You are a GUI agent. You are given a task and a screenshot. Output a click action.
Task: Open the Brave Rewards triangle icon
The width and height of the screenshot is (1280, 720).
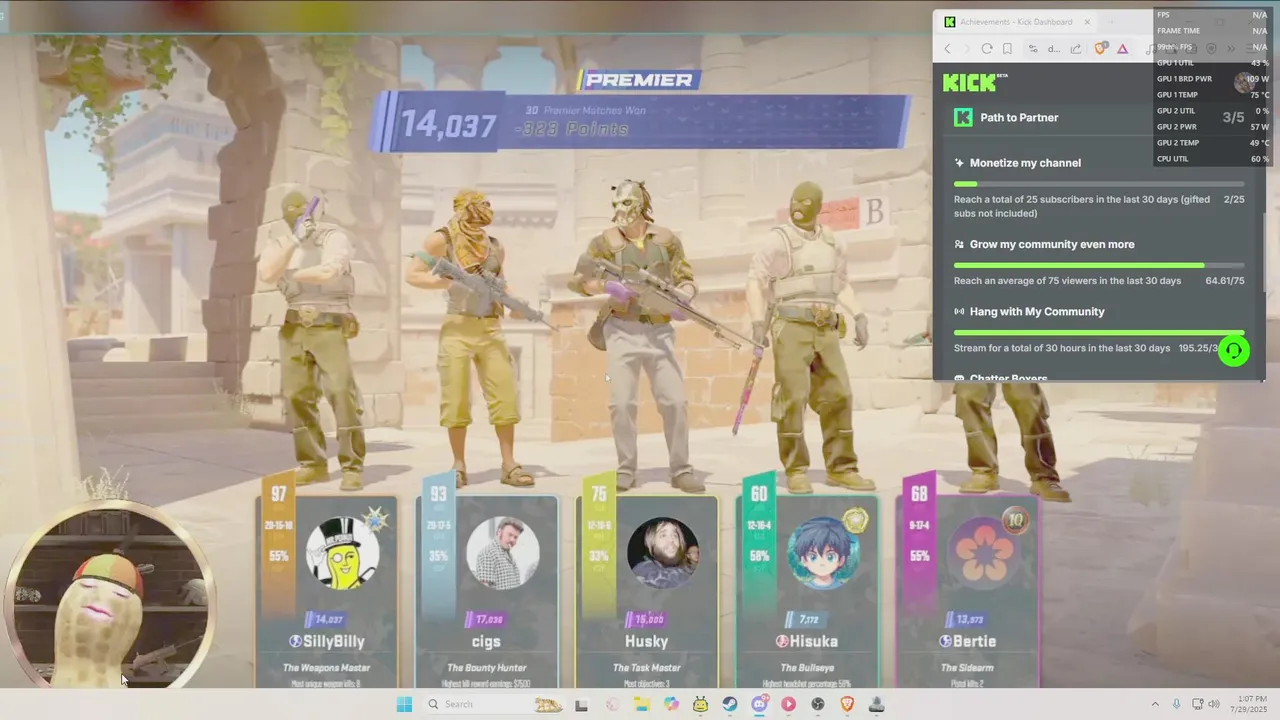tap(1122, 49)
